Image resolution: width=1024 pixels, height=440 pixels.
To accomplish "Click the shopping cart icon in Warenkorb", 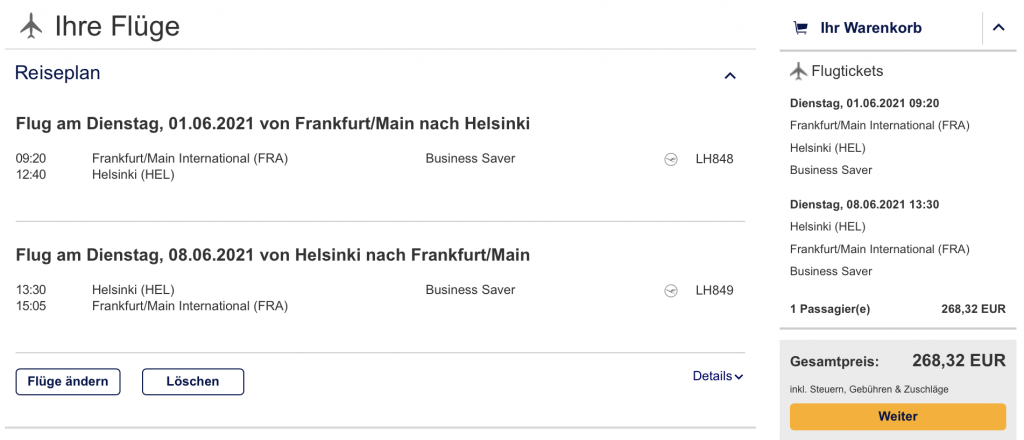I will pos(800,28).
